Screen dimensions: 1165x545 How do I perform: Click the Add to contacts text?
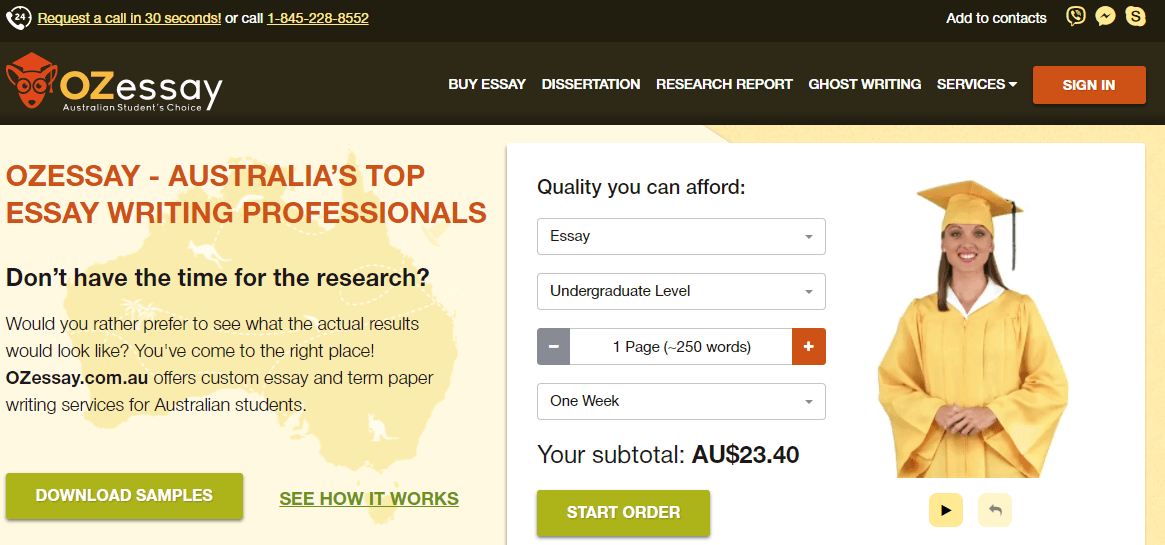coord(996,18)
